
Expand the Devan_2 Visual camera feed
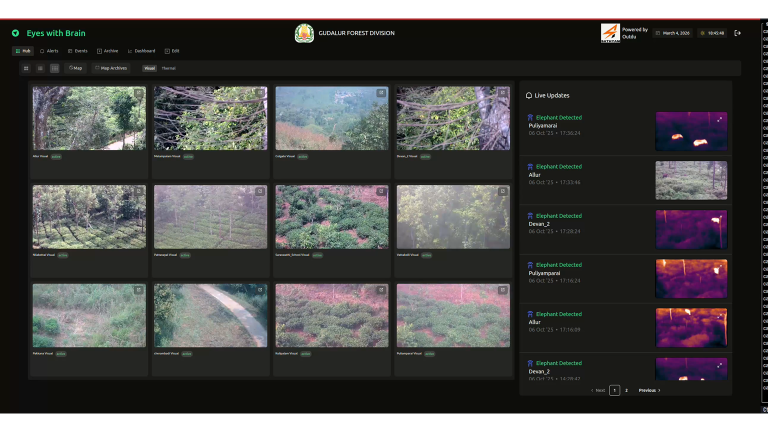point(503,93)
